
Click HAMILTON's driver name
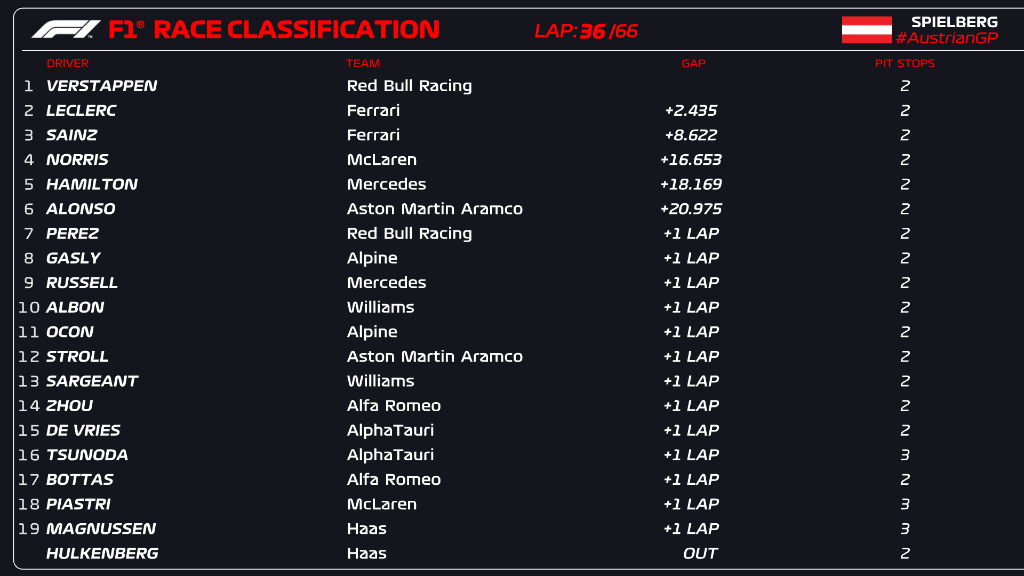click(92, 184)
